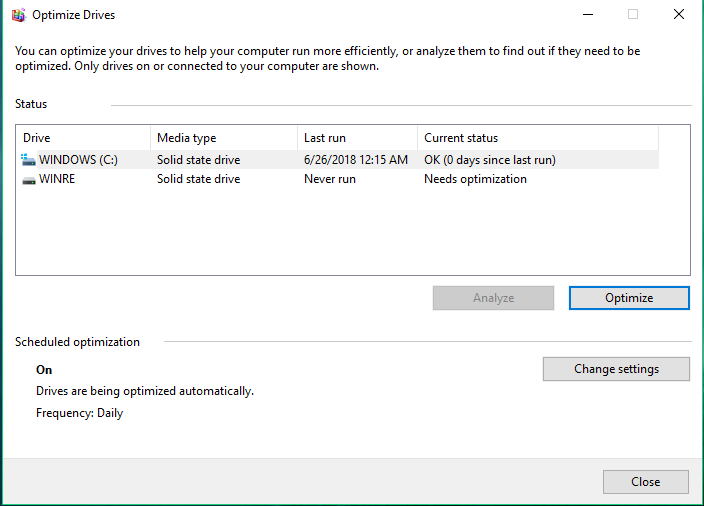The height and width of the screenshot is (506, 704).
Task: Click the 'OK (0 days since last run)' status
Action: click(490, 159)
